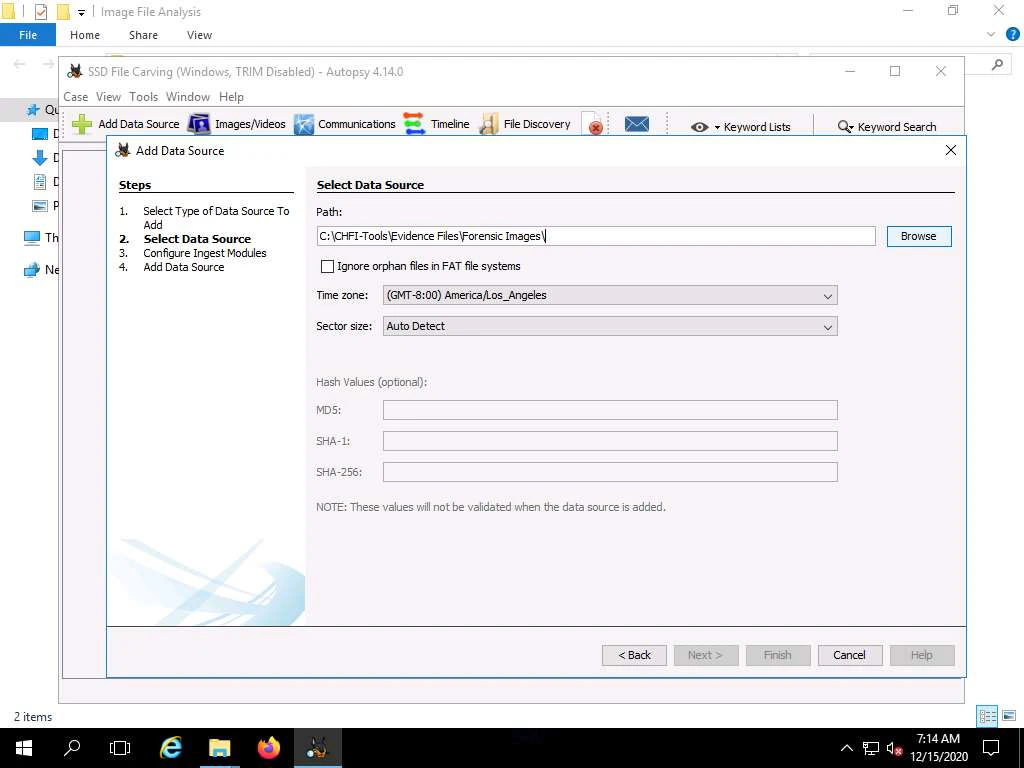Open the Case menu
The width and height of the screenshot is (1024, 768).
[x=76, y=97]
